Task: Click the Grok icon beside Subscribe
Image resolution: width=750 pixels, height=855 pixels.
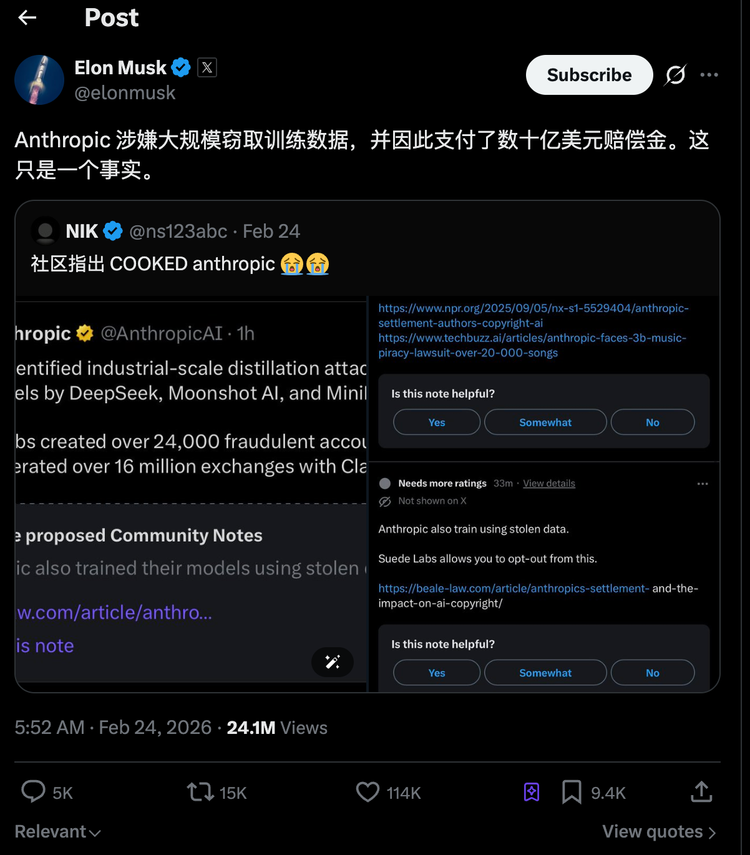Action: click(x=676, y=75)
